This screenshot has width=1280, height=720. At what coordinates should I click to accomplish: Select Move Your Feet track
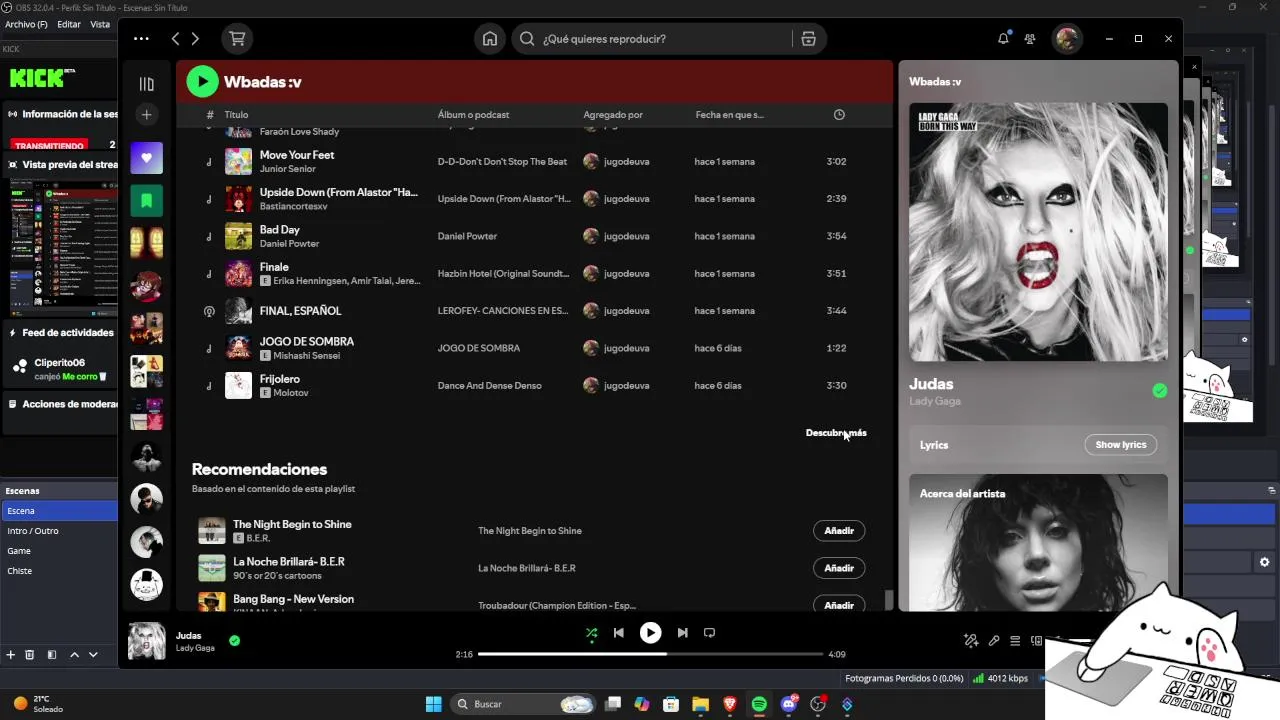pos(534,161)
